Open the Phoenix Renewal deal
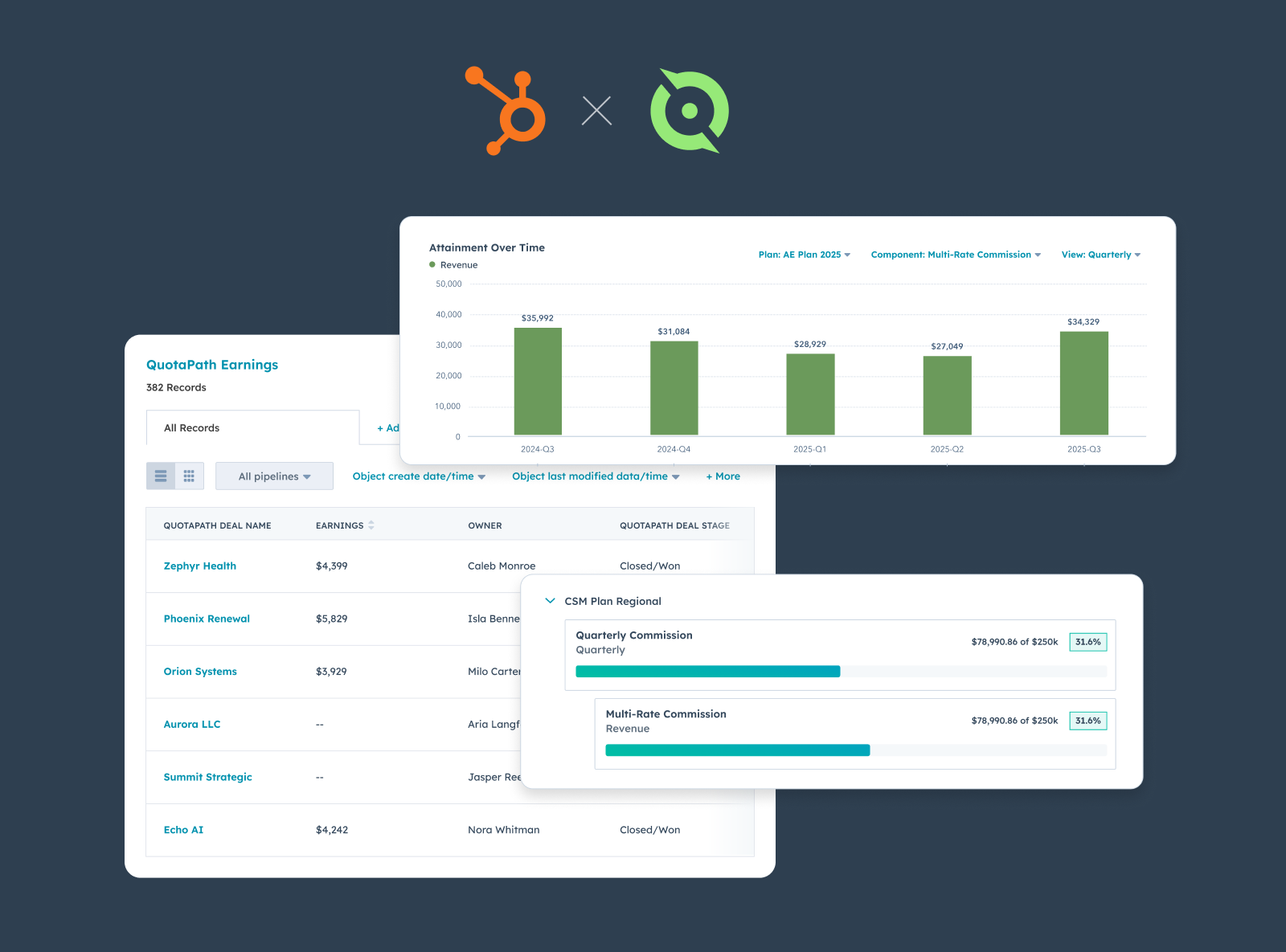This screenshot has width=1286, height=952. [x=207, y=619]
